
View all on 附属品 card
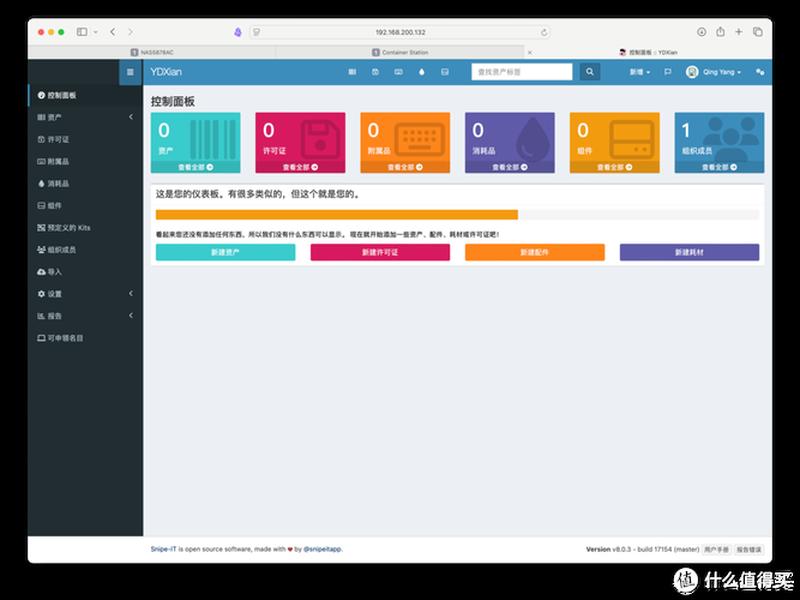(405, 167)
